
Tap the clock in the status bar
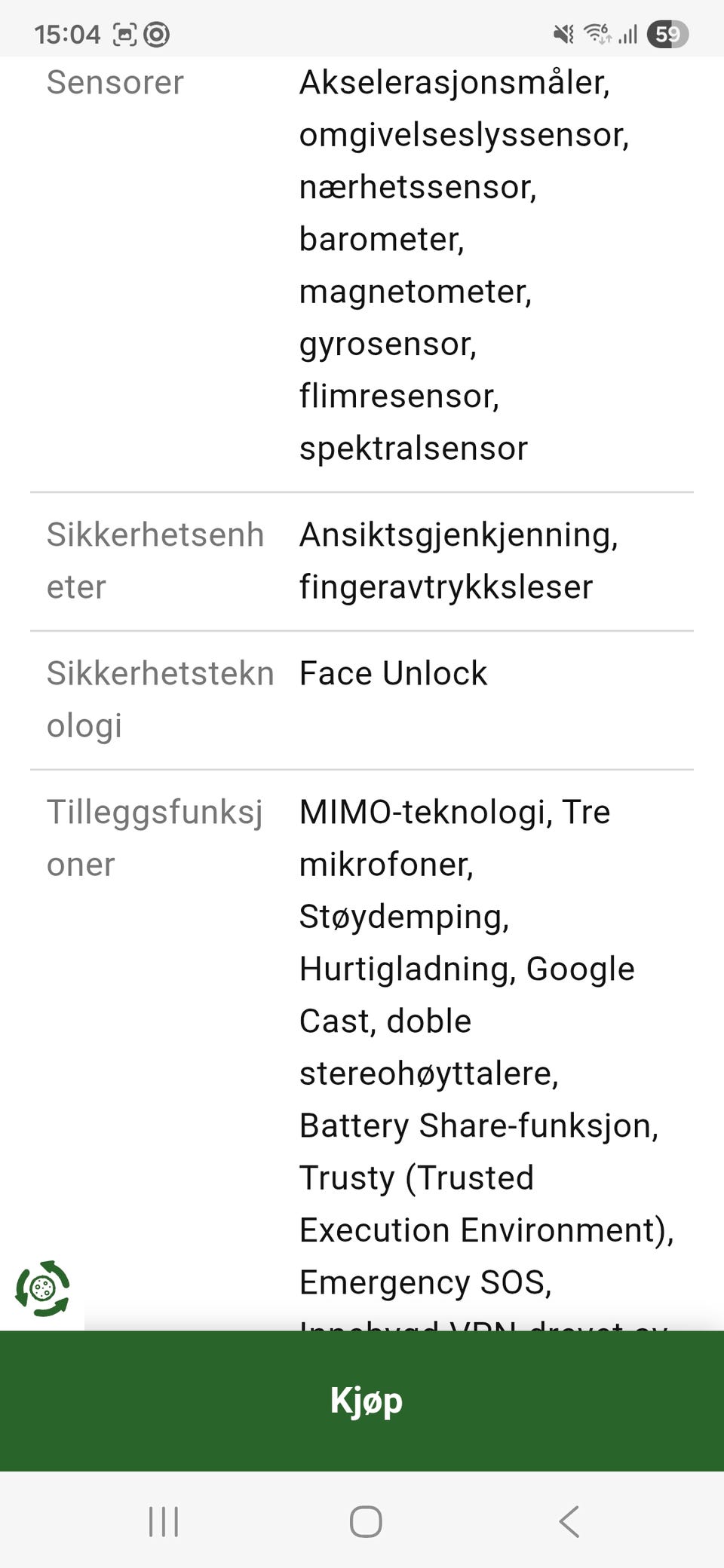tap(67, 34)
